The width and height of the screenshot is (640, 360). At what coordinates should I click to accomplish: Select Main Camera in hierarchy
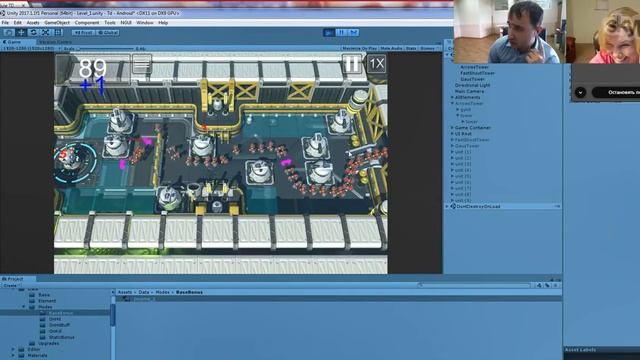coord(469,91)
